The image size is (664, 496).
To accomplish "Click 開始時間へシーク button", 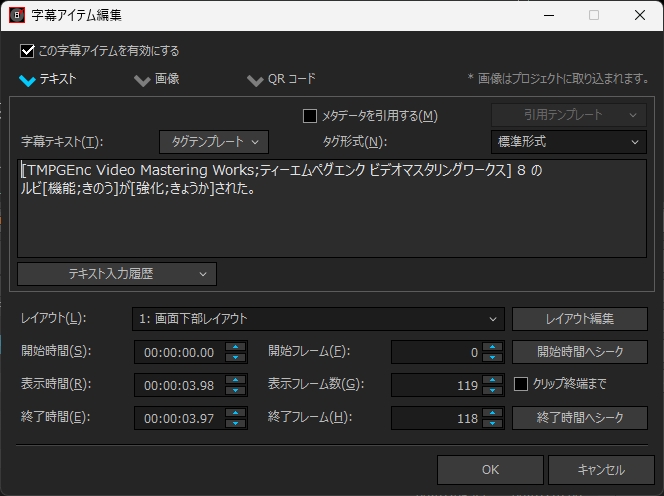I will pos(580,352).
